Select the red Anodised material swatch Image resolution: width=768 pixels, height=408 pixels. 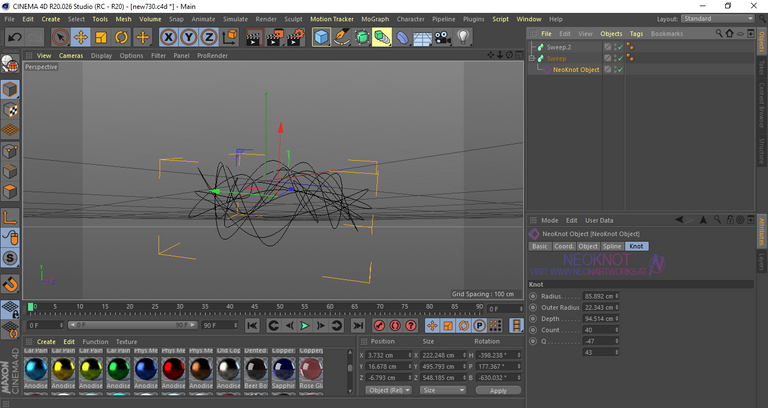173,369
